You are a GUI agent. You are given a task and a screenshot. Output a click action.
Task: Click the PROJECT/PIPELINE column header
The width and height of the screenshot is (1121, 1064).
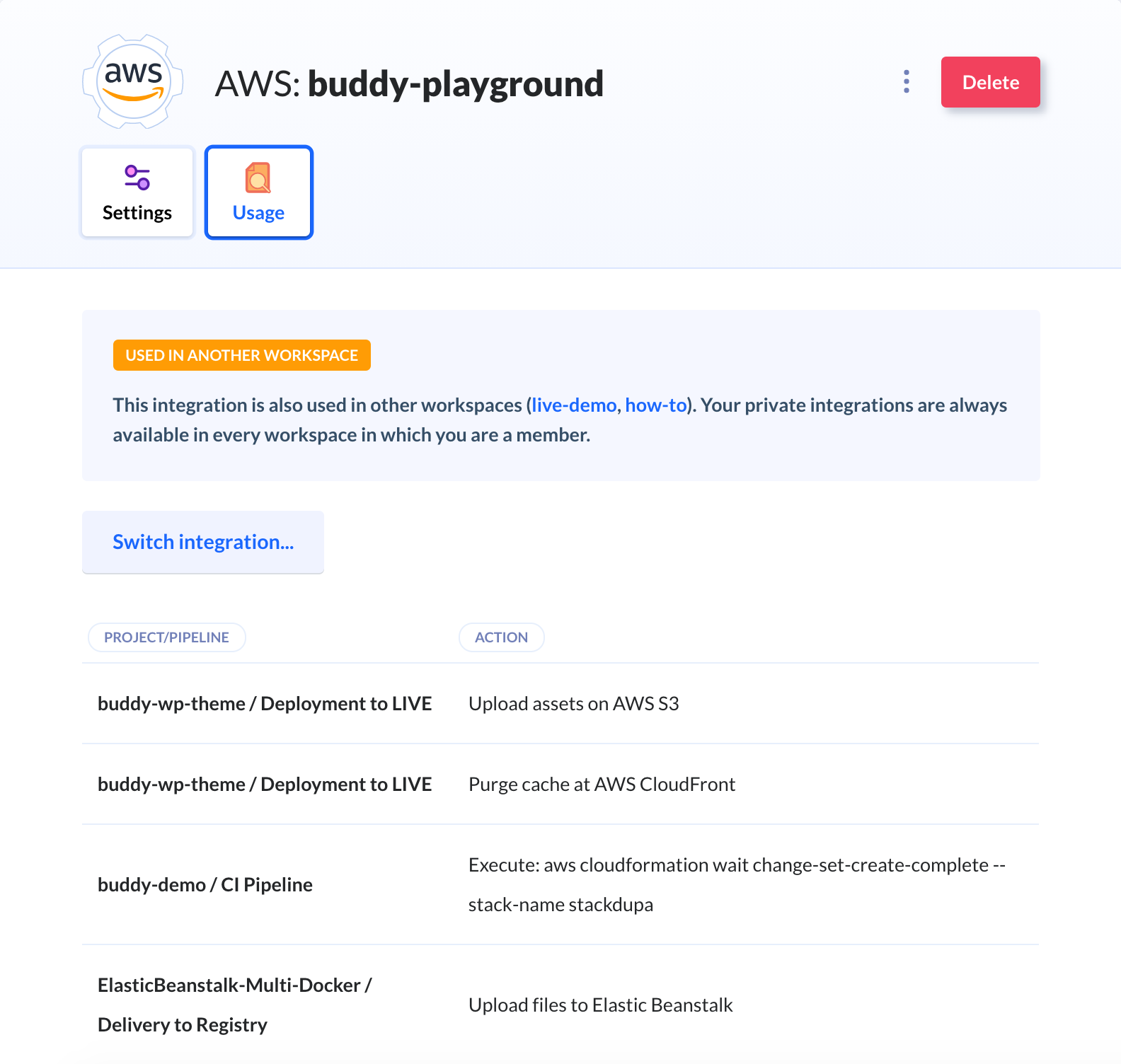pyautogui.click(x=166, y=637)
